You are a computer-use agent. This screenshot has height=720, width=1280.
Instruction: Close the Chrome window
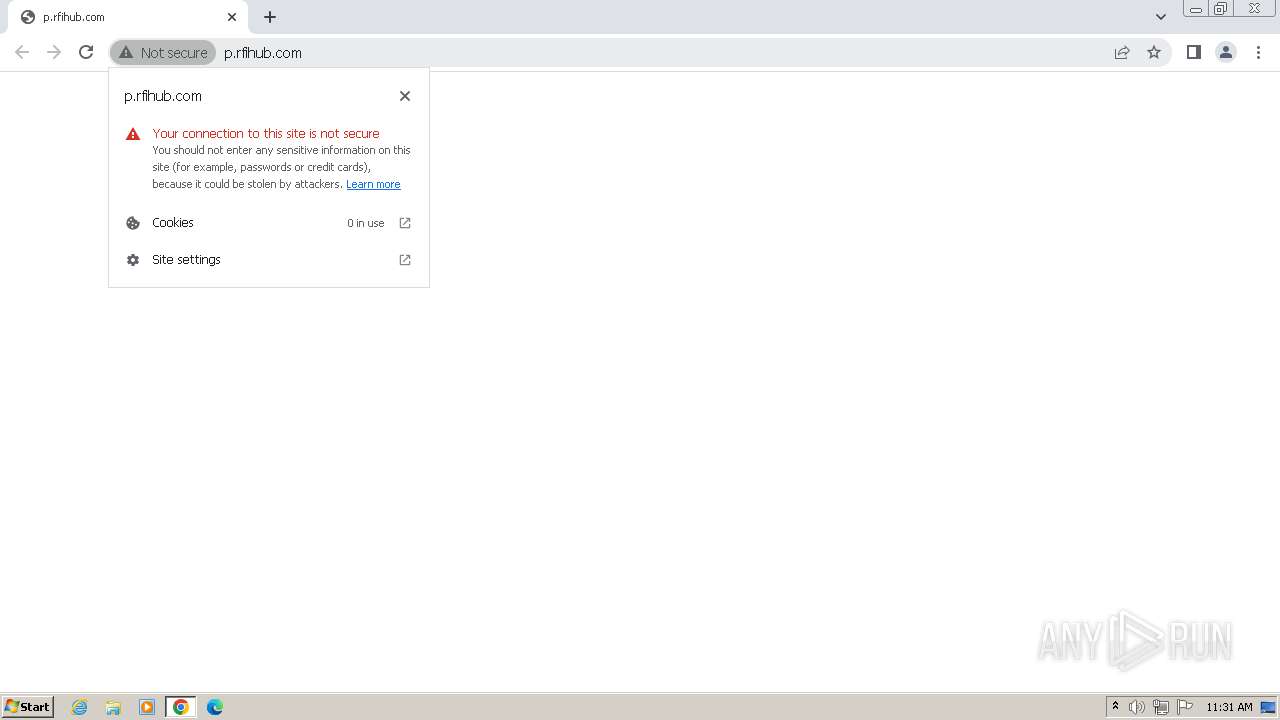click(x=1254, y=9)
